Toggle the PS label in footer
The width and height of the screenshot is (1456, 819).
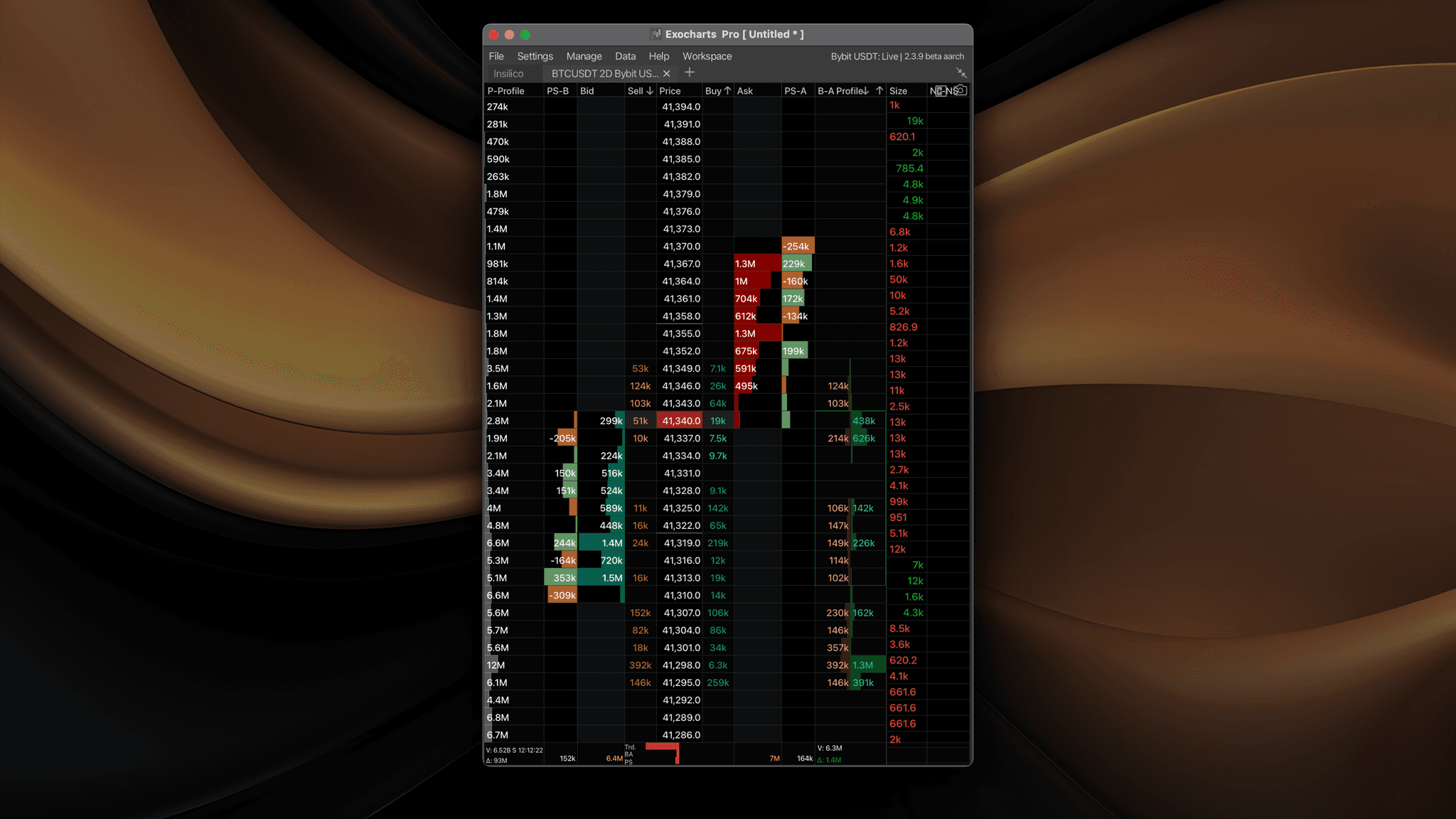[628, 762]
